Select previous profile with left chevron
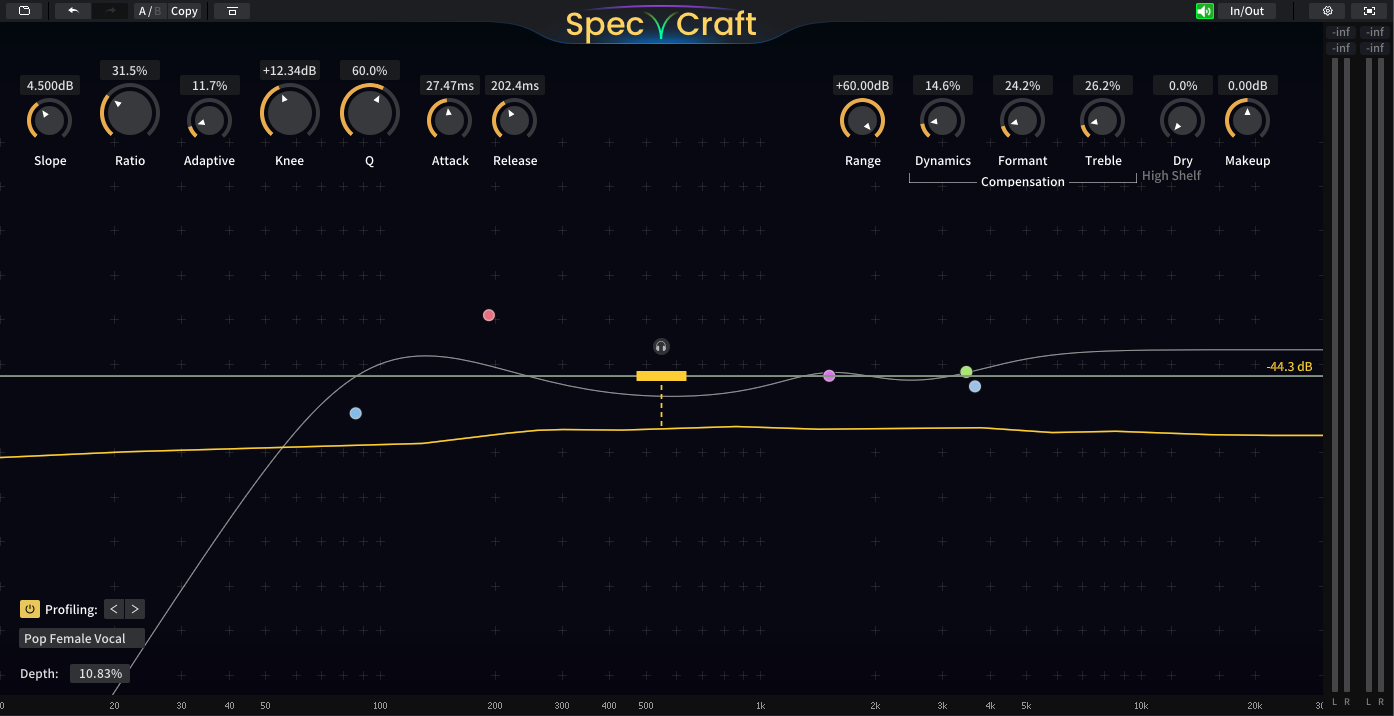This screenshot has width=1394, height=716. [114, 609]
